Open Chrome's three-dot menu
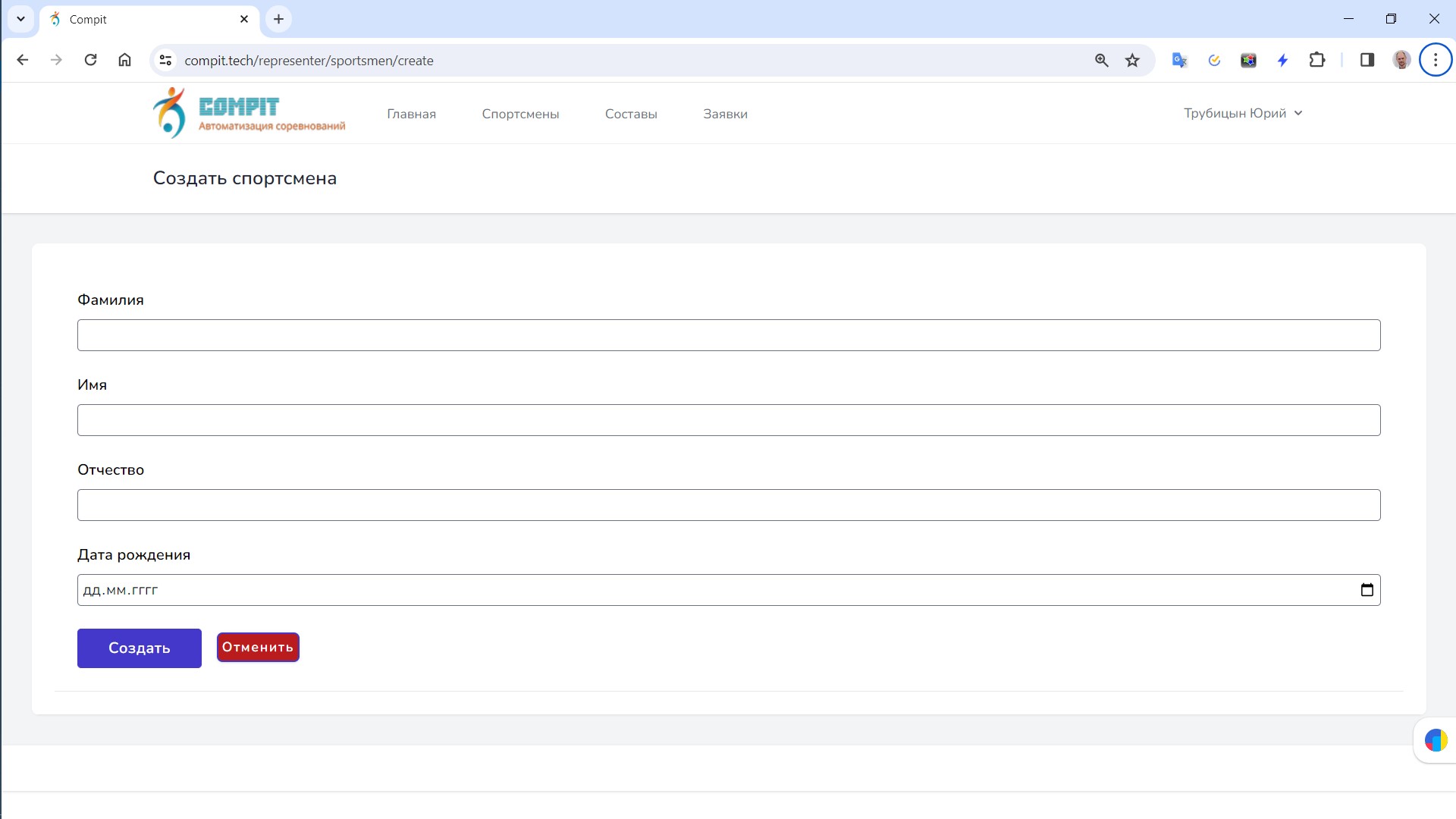The width and height of the screenshot is (1456, 819). [1435, 60]
